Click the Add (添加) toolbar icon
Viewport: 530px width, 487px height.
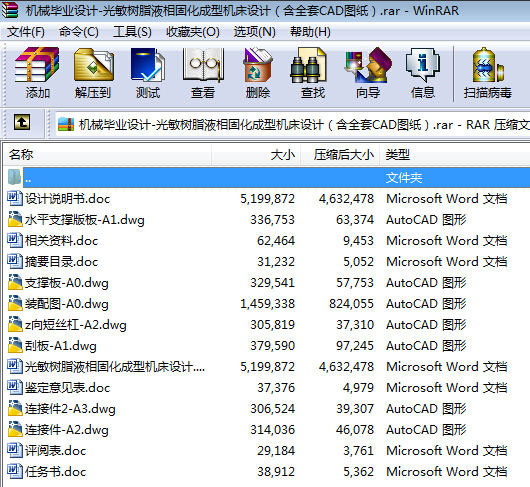(x=37, y=65)
